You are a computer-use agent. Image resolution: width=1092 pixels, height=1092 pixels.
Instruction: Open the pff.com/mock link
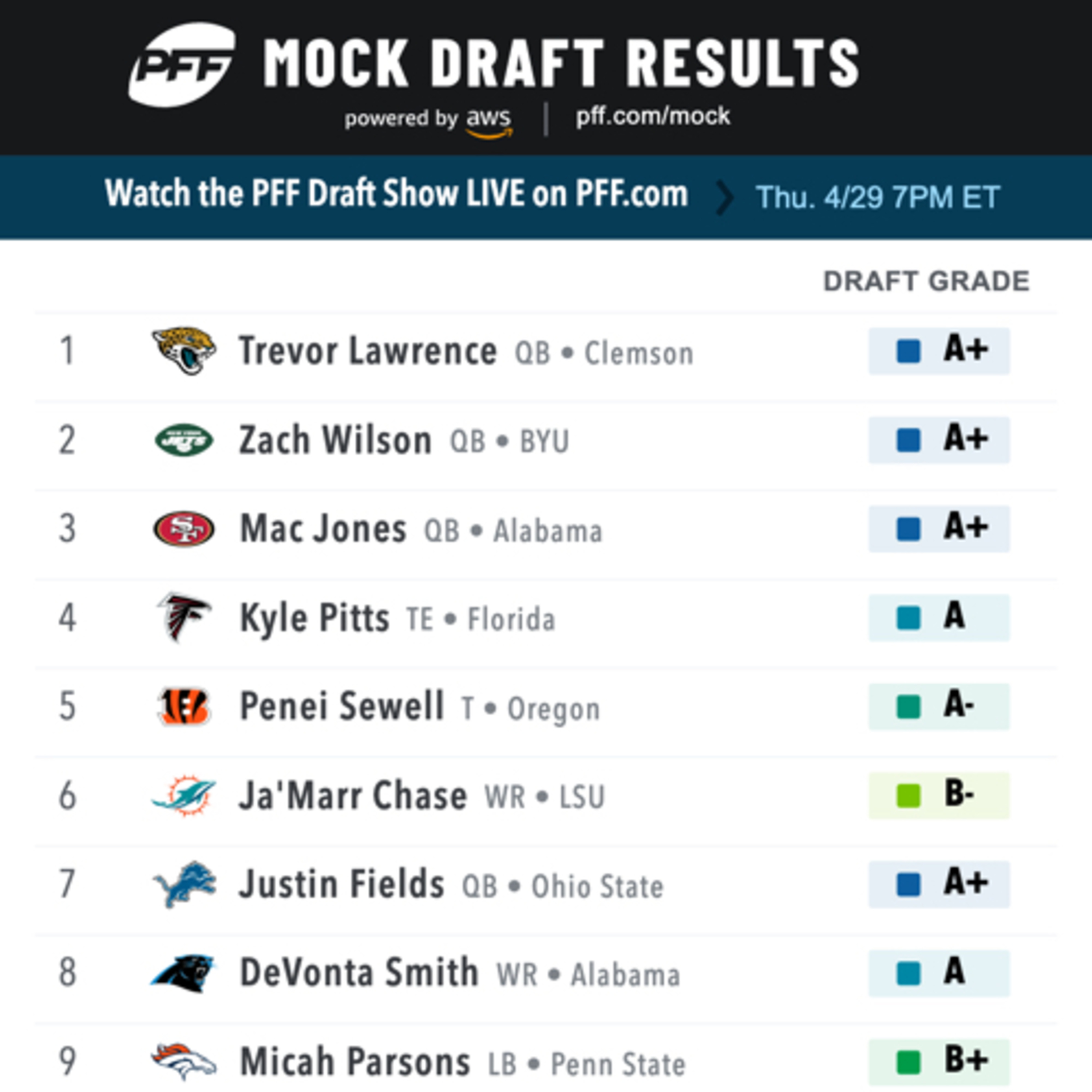[x=653, y=116]
